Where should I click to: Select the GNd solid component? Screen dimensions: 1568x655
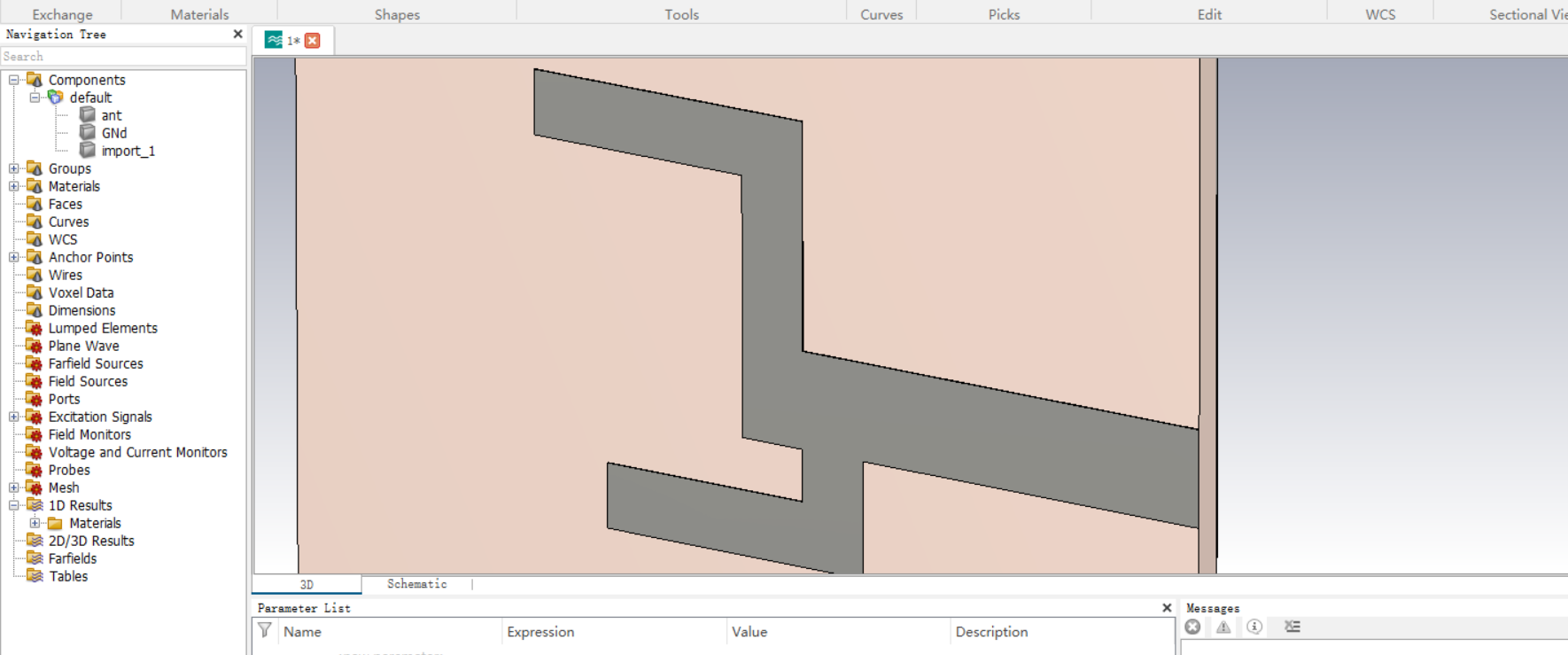(x=113, y=133)
